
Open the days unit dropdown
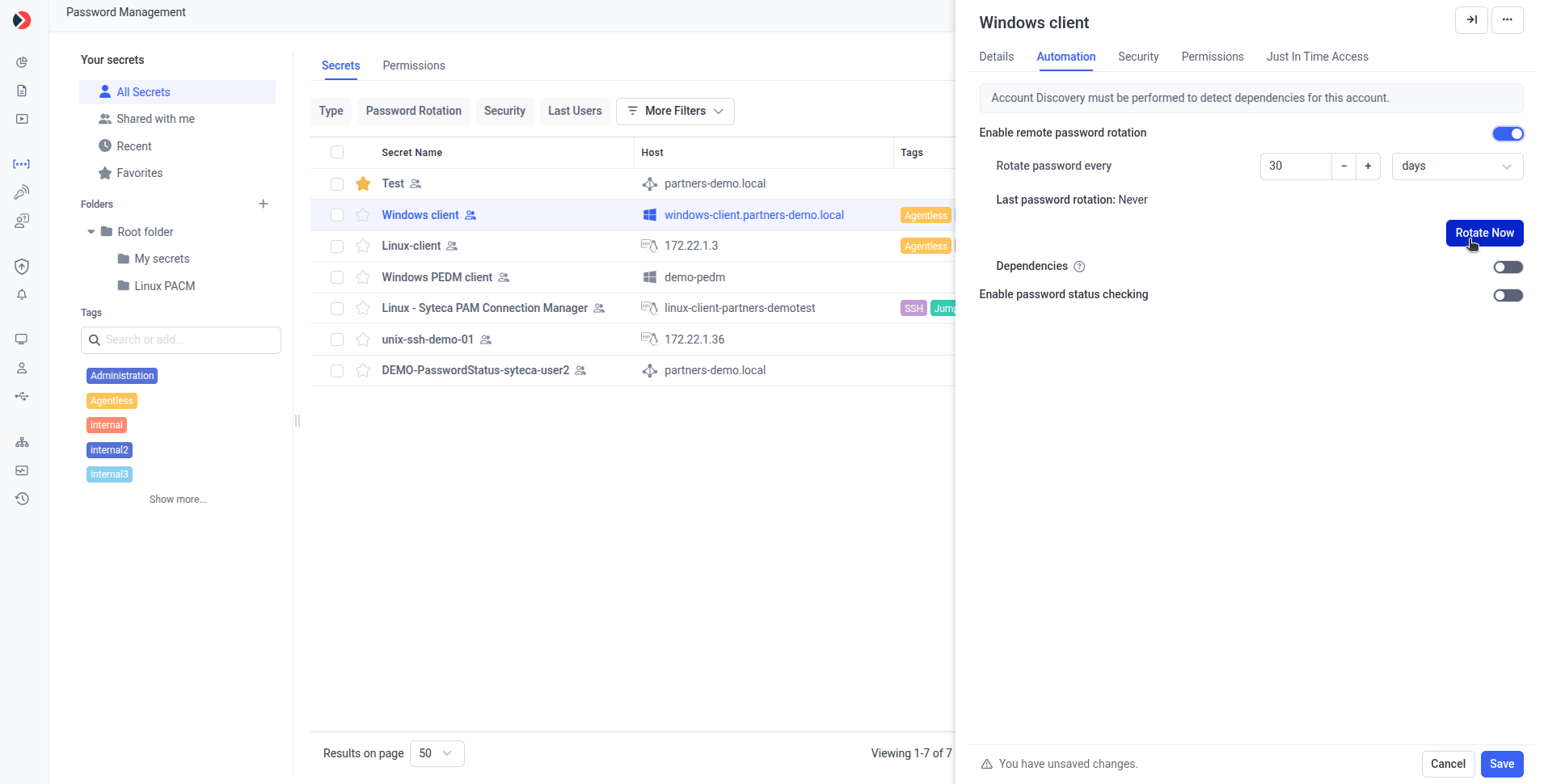point(1457,166)
